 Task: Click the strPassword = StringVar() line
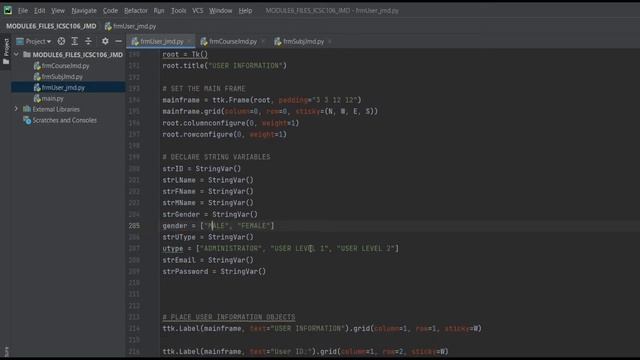[214, 271]
